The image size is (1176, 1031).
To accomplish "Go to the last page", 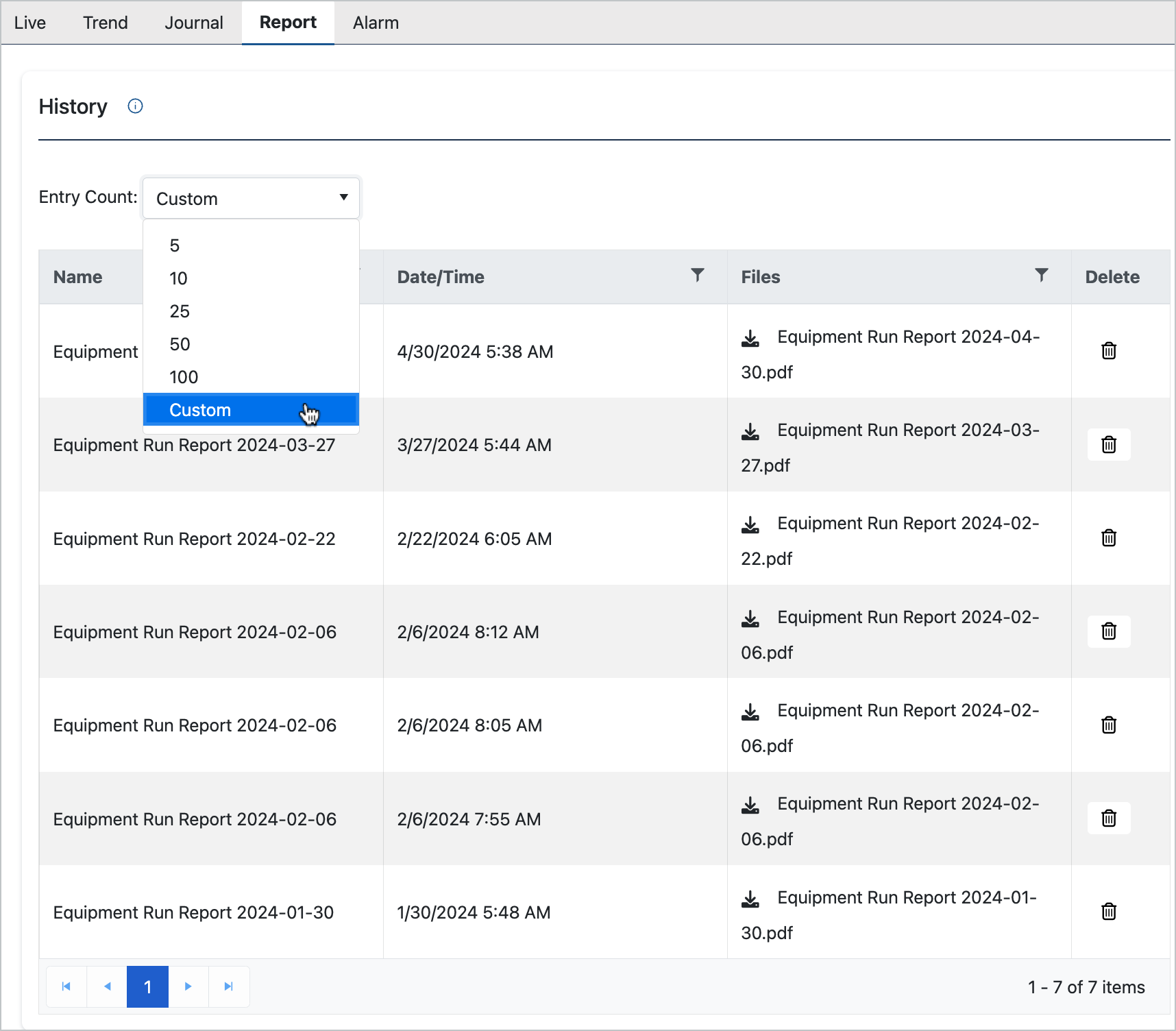I will click(229, 986).
